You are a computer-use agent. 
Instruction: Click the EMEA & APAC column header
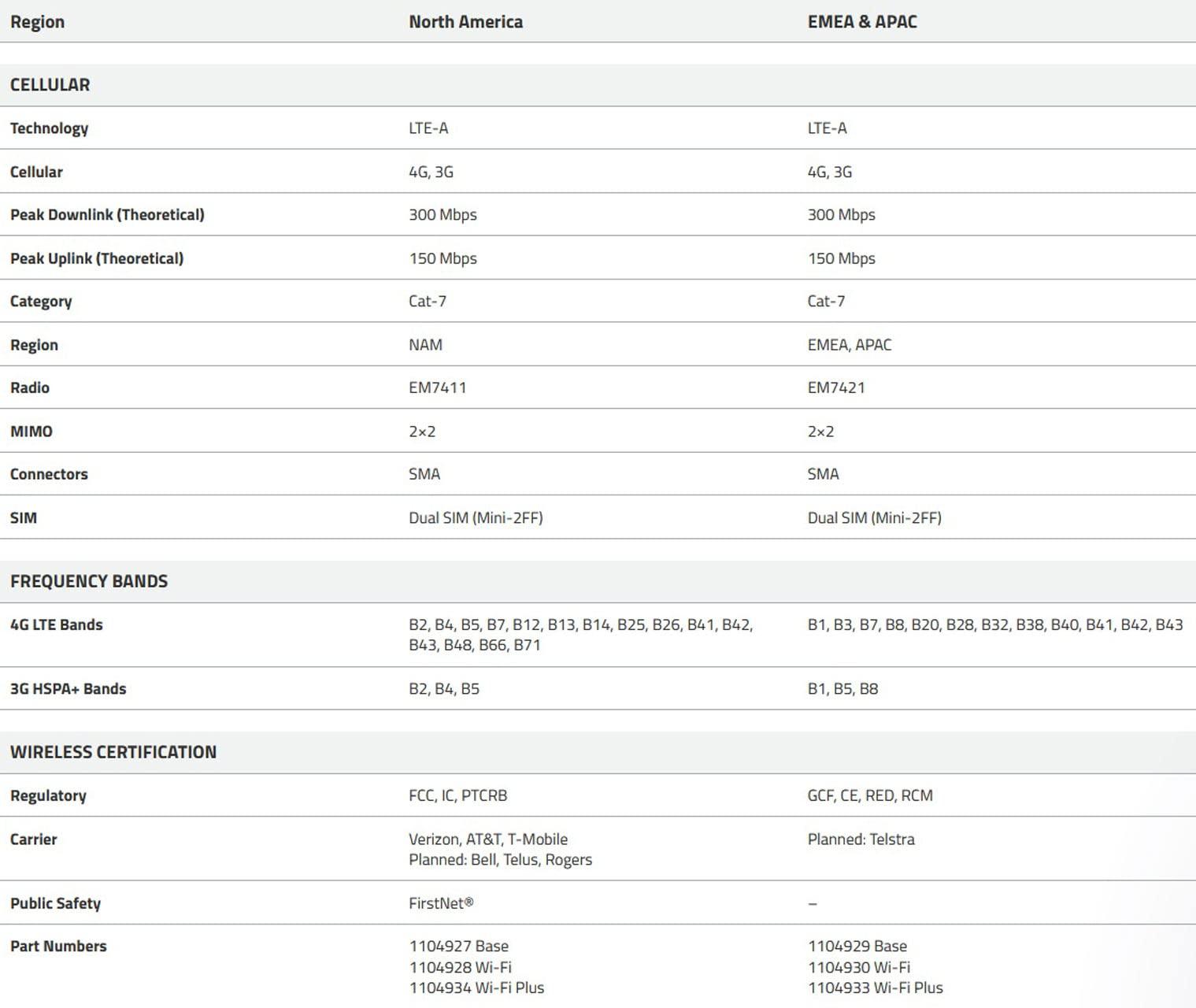862,22
